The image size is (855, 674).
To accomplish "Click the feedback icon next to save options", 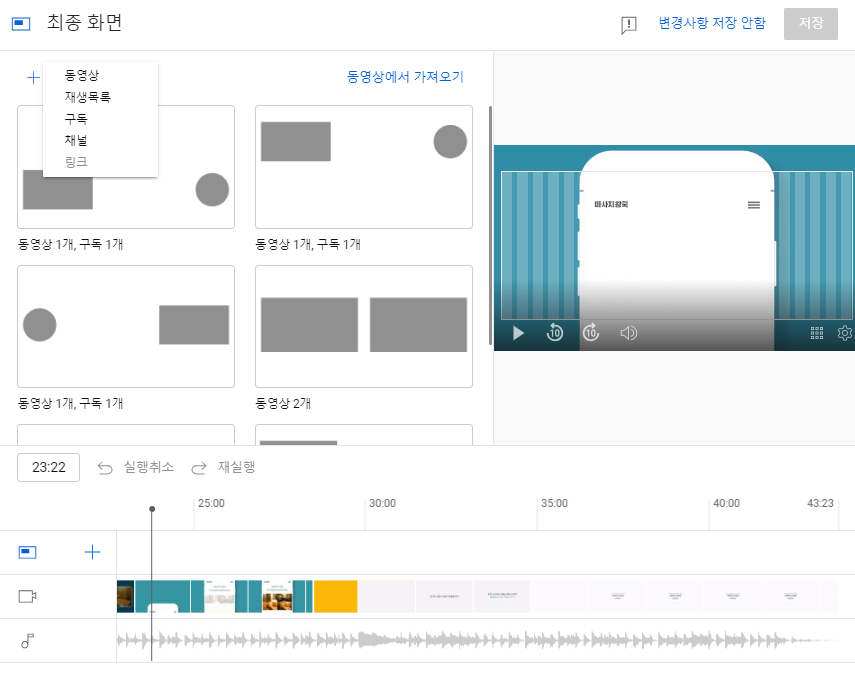I will (628, 24).
